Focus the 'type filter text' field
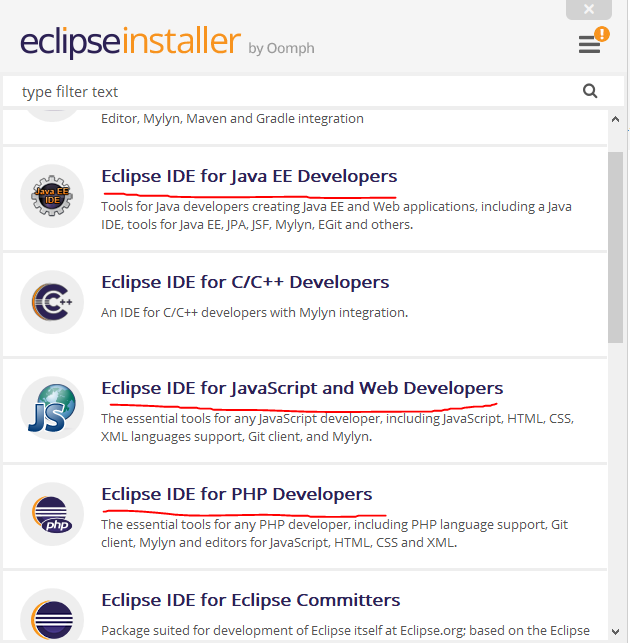Screen dimensions: 630x643 pos(313,91)
